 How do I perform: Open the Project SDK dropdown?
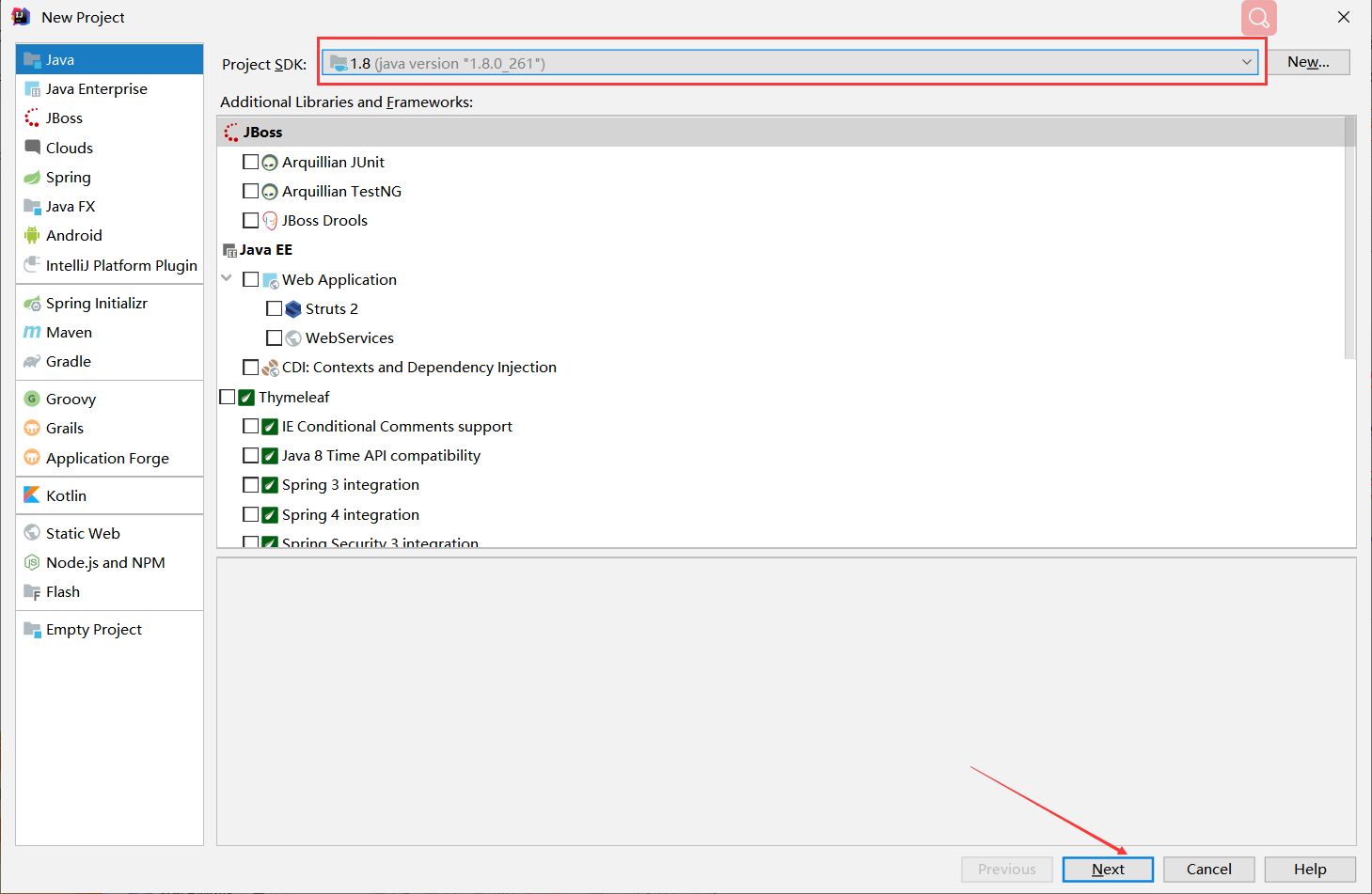790,63
